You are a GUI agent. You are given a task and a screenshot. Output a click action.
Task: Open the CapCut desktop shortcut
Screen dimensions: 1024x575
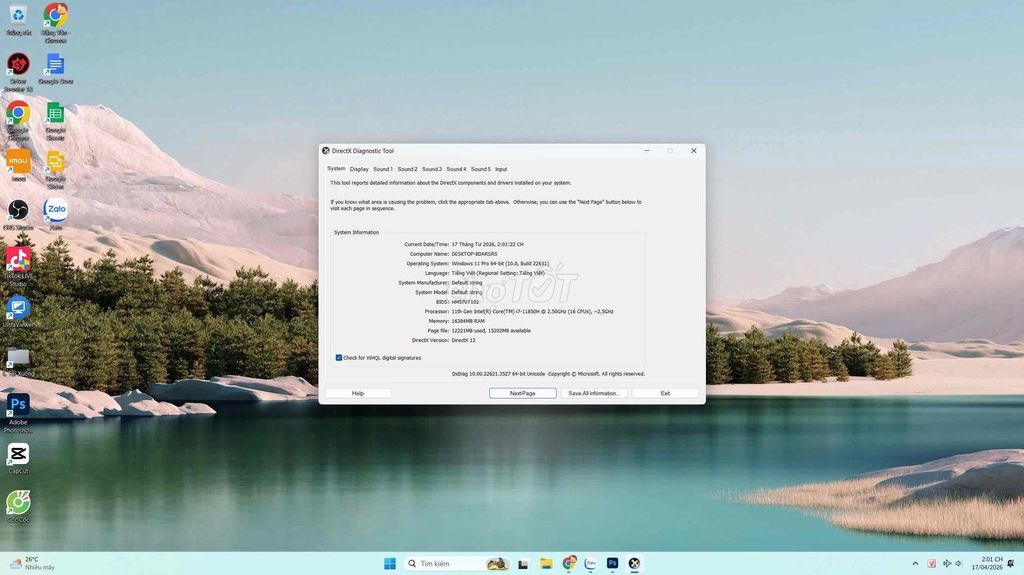[18, 458]
